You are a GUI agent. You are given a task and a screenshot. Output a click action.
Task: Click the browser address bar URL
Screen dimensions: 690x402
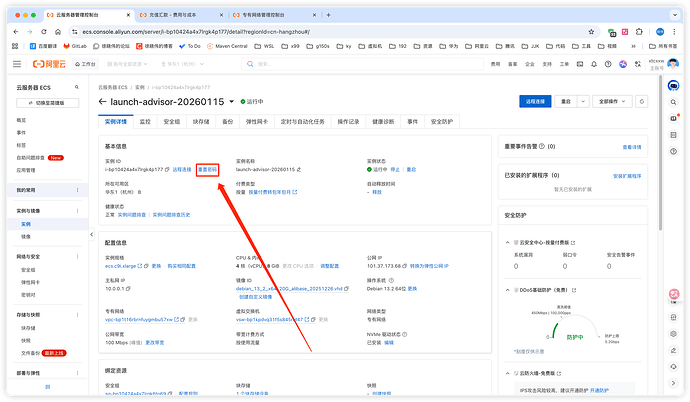click(200, 32)
